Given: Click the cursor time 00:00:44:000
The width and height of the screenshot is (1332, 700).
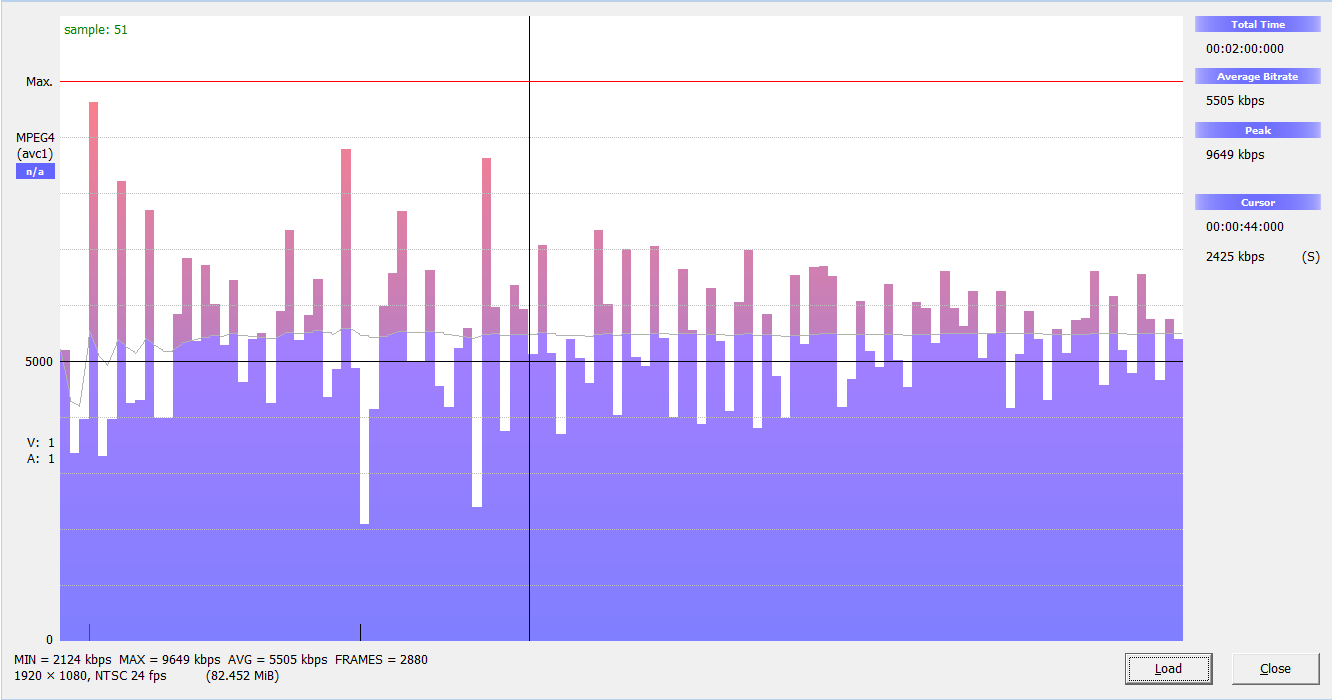Looking at the screenshot, I should tap(1245, 227).
